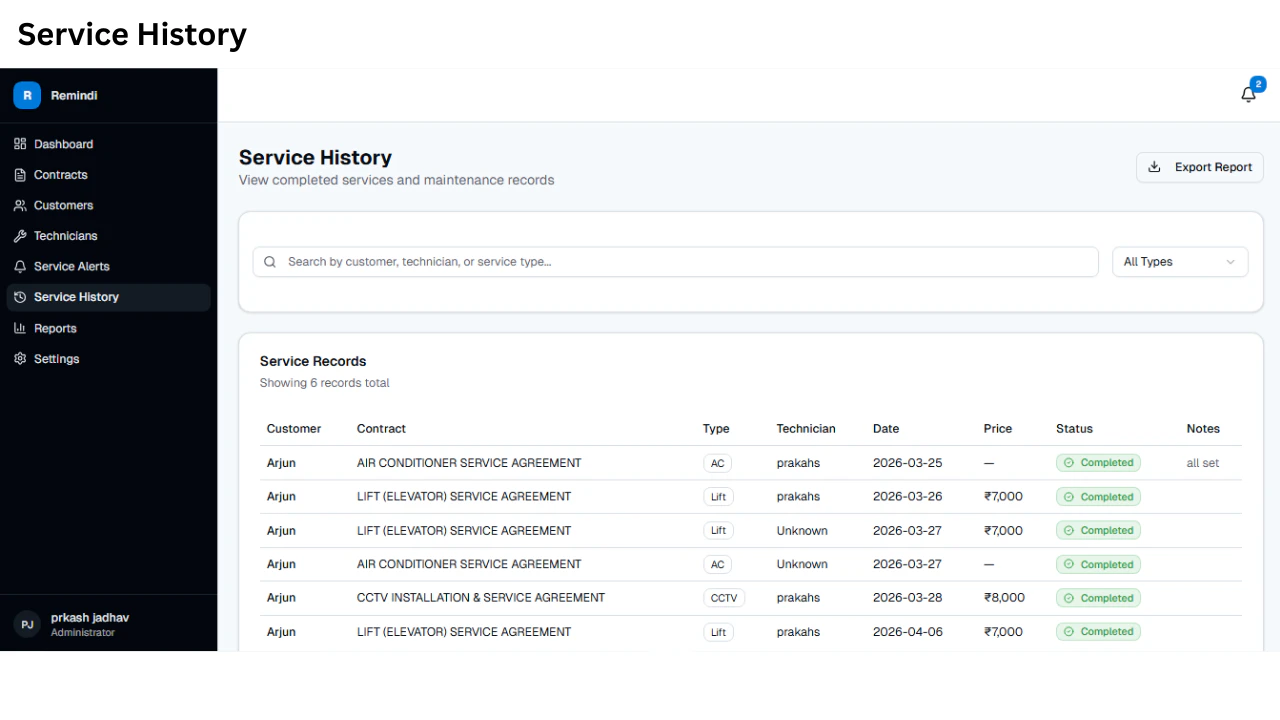
Task: Navigate to Customers section
Action: (109, 205)
